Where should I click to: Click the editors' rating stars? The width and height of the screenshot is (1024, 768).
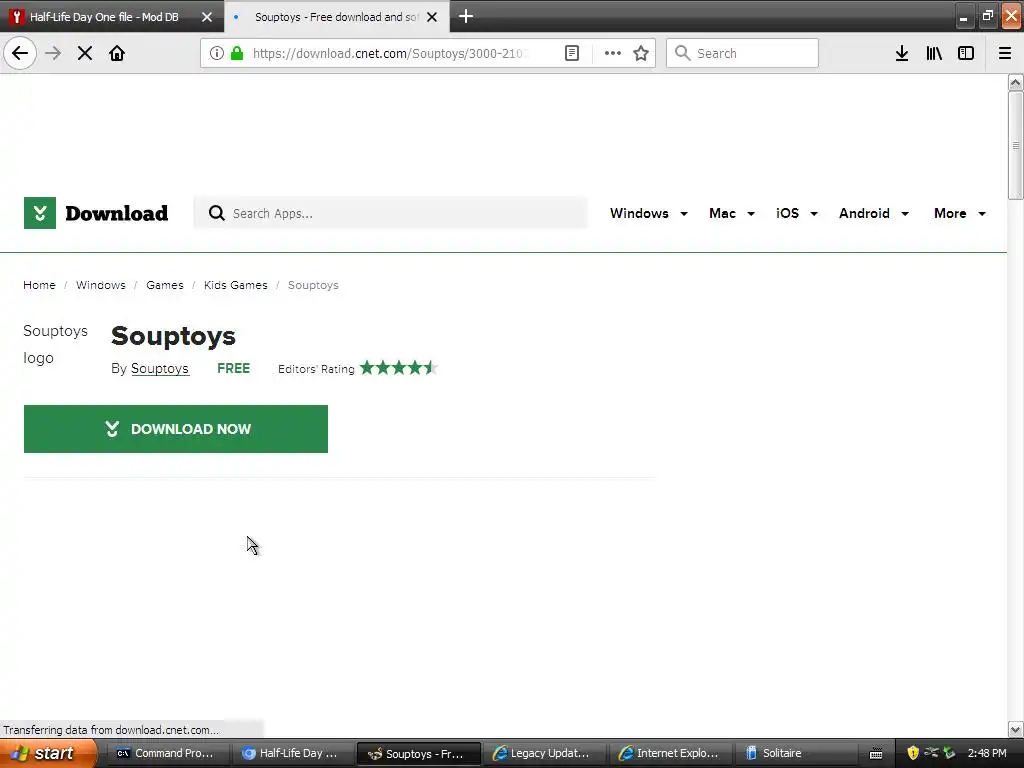(x=398, y=368)
